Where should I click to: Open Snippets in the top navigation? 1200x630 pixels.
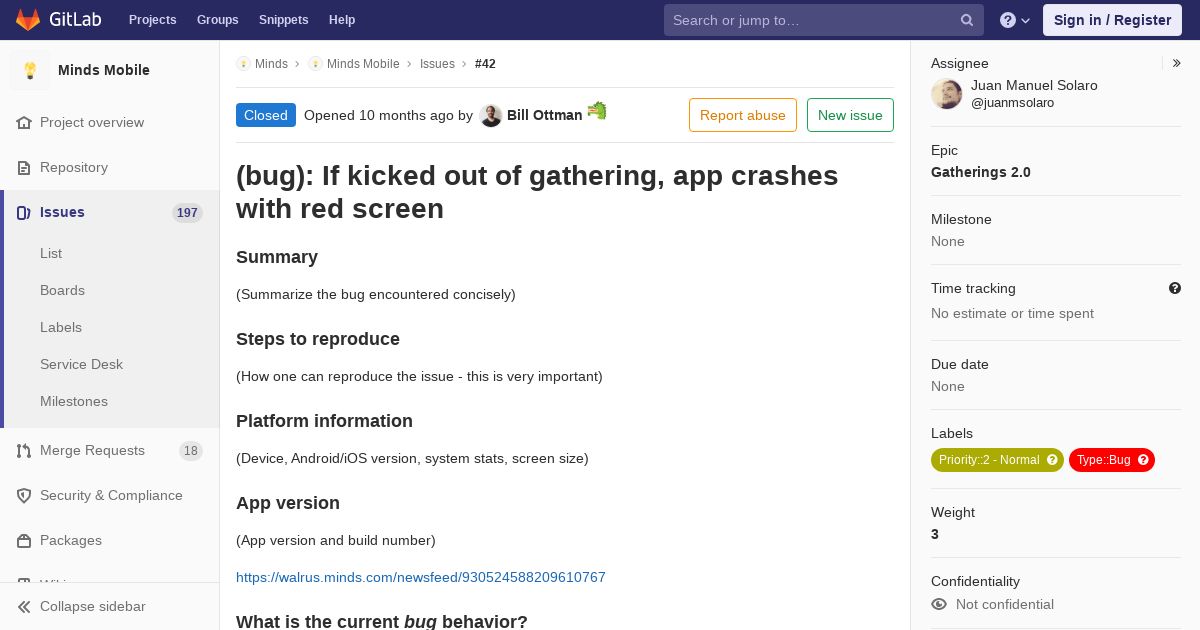pyautogui.click(x=284, y=20)
